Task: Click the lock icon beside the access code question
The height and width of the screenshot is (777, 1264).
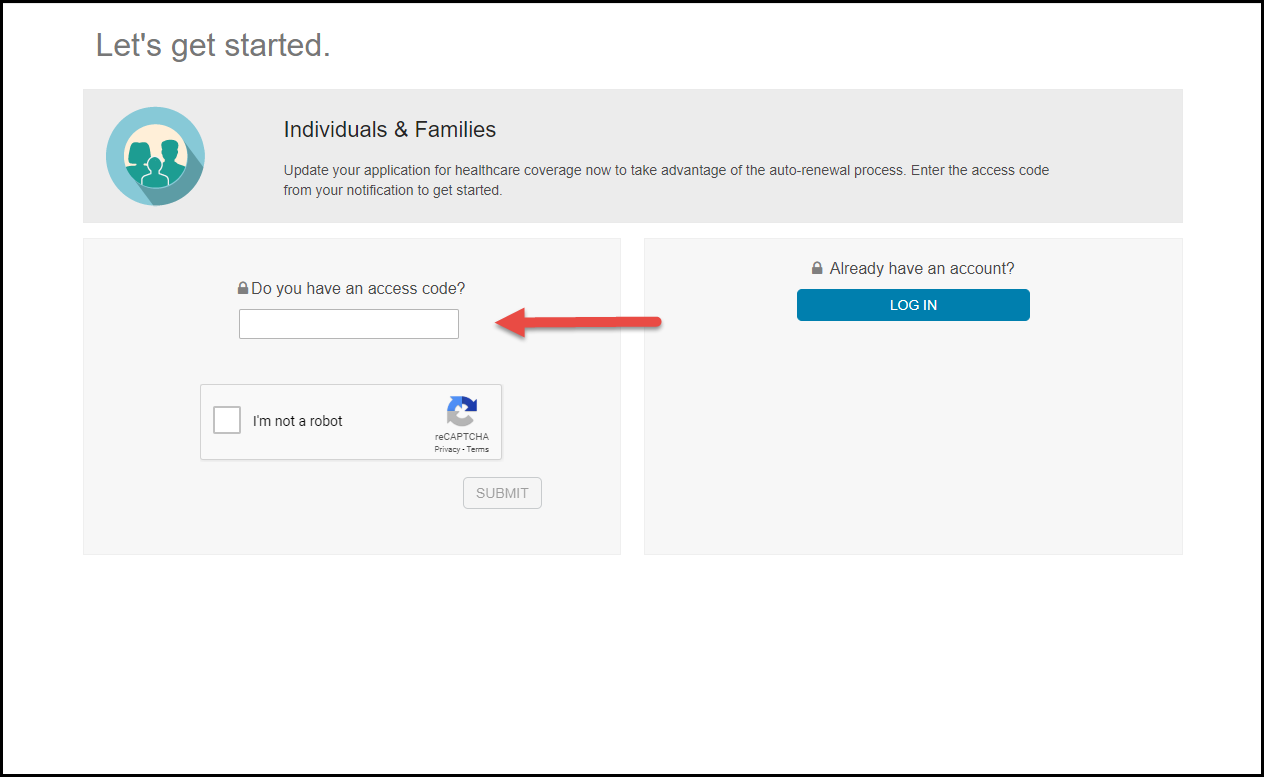Action: point(243,288)
